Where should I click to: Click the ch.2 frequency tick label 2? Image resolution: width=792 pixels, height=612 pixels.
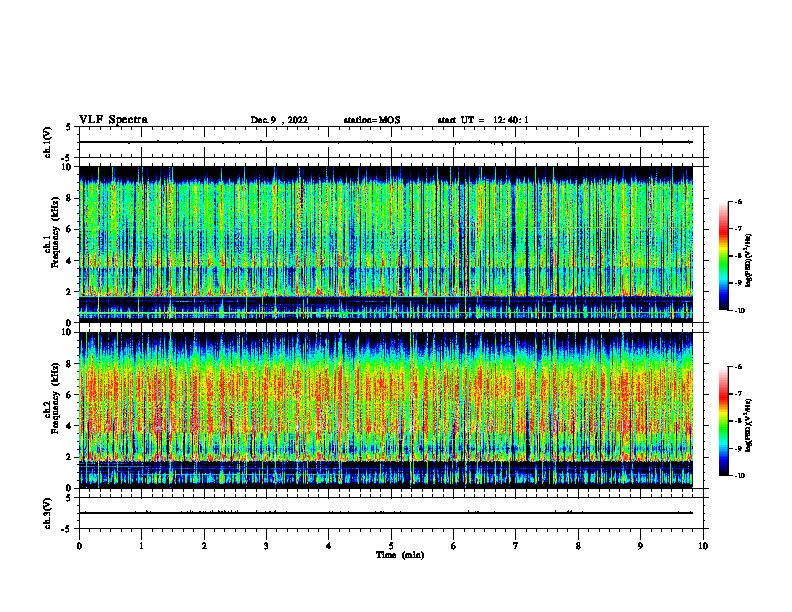pyautogui.click(x=70, y=457)
